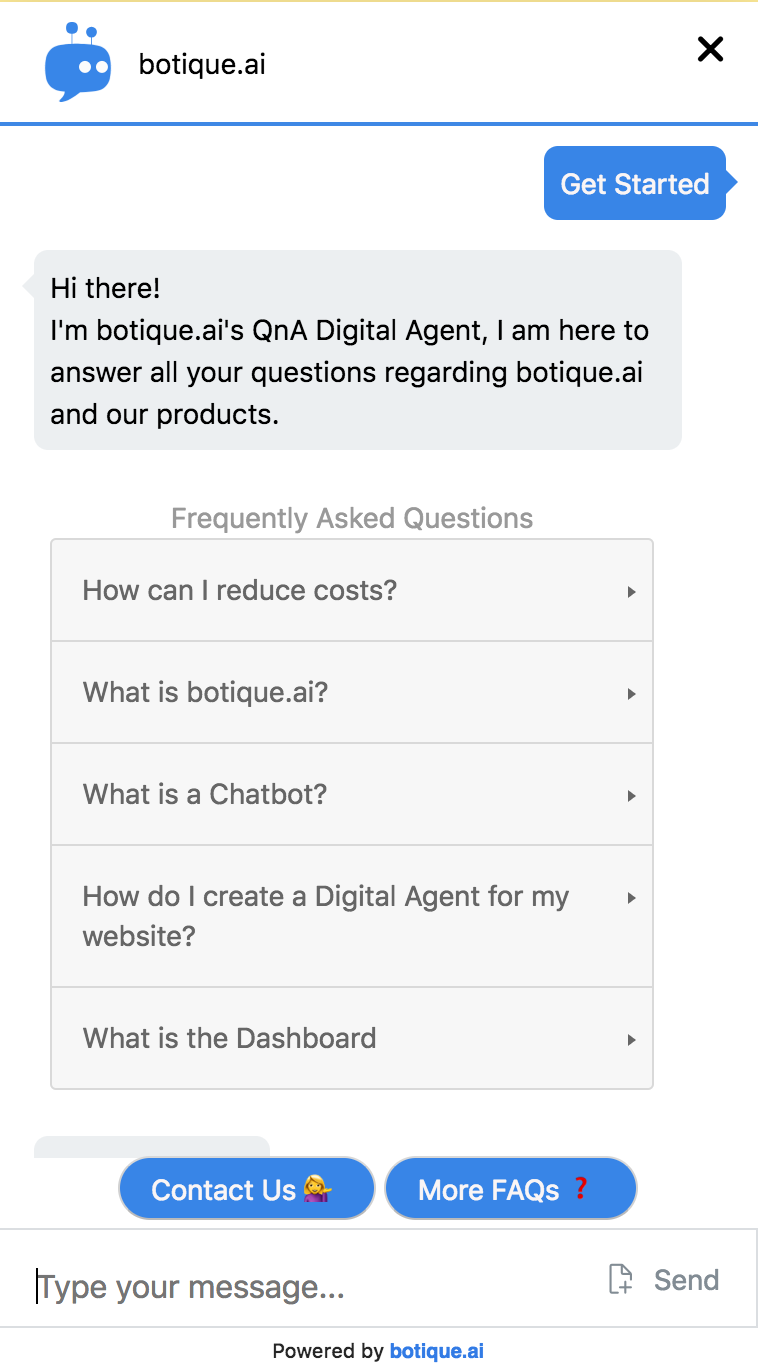Click the Get Started message bubble

pyautogui.click(x=635, y=184)
